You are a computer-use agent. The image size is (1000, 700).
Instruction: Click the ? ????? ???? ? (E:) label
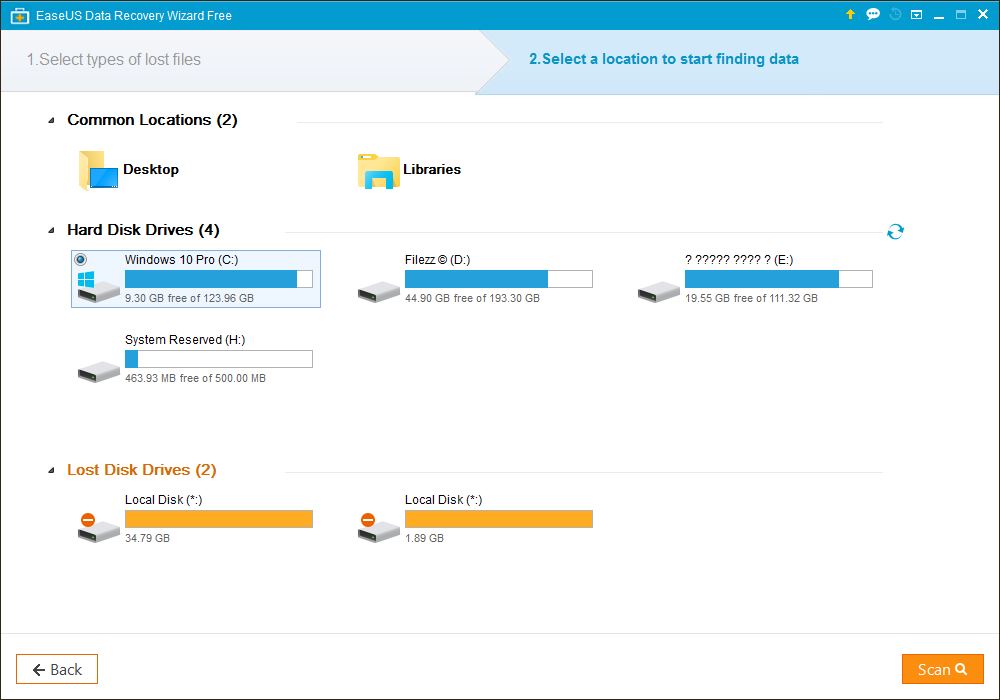point(739,259)
